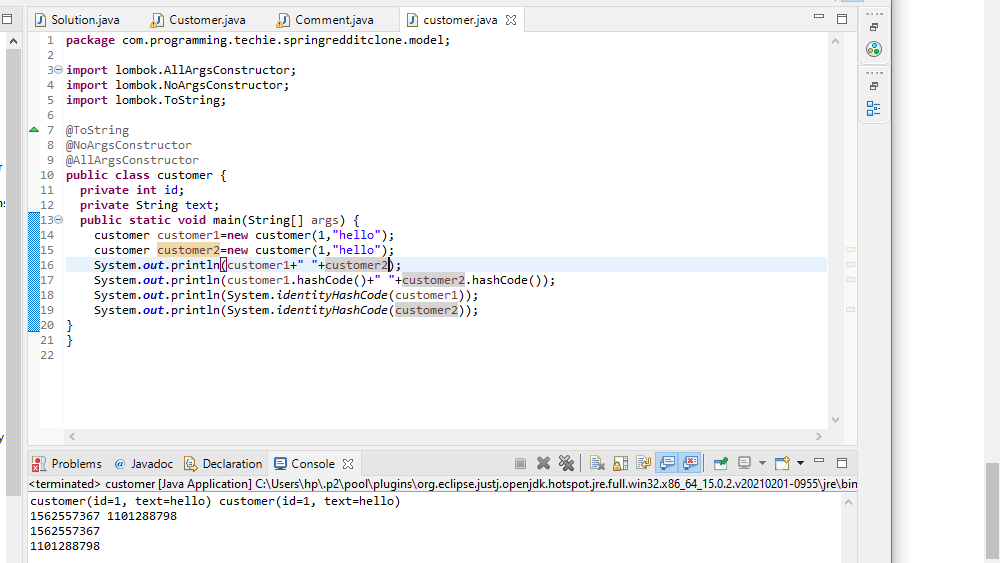
Task: Click the overview ruler marker for line 15
Action: click(850, 249)
